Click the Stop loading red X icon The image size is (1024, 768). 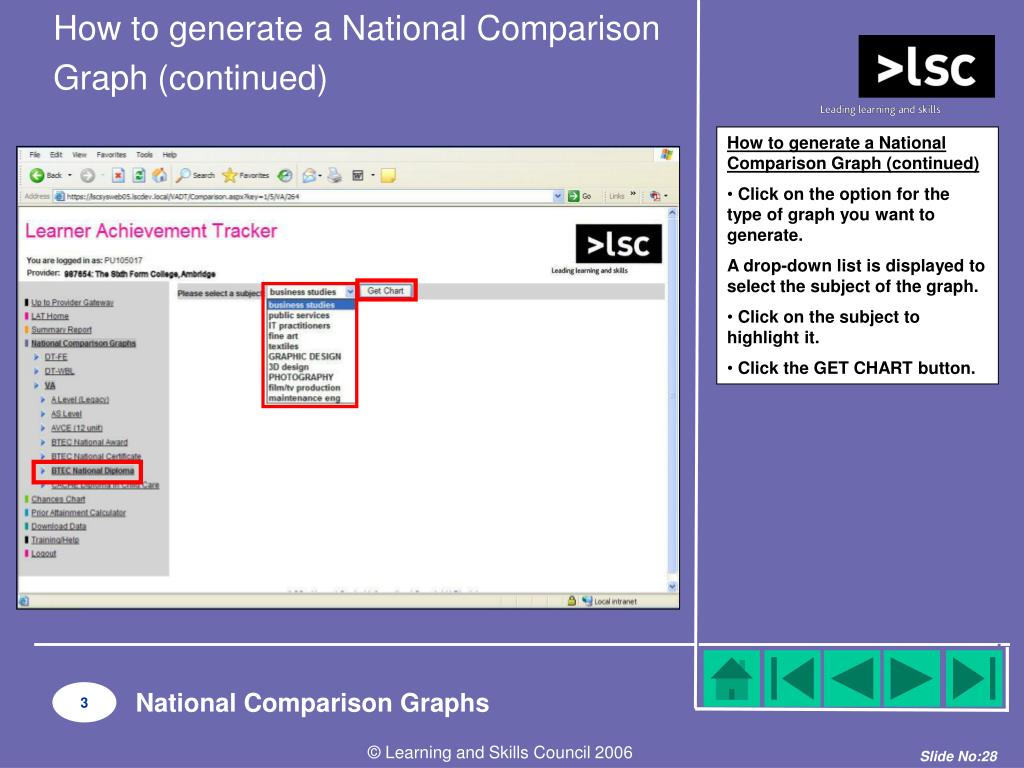118,175
